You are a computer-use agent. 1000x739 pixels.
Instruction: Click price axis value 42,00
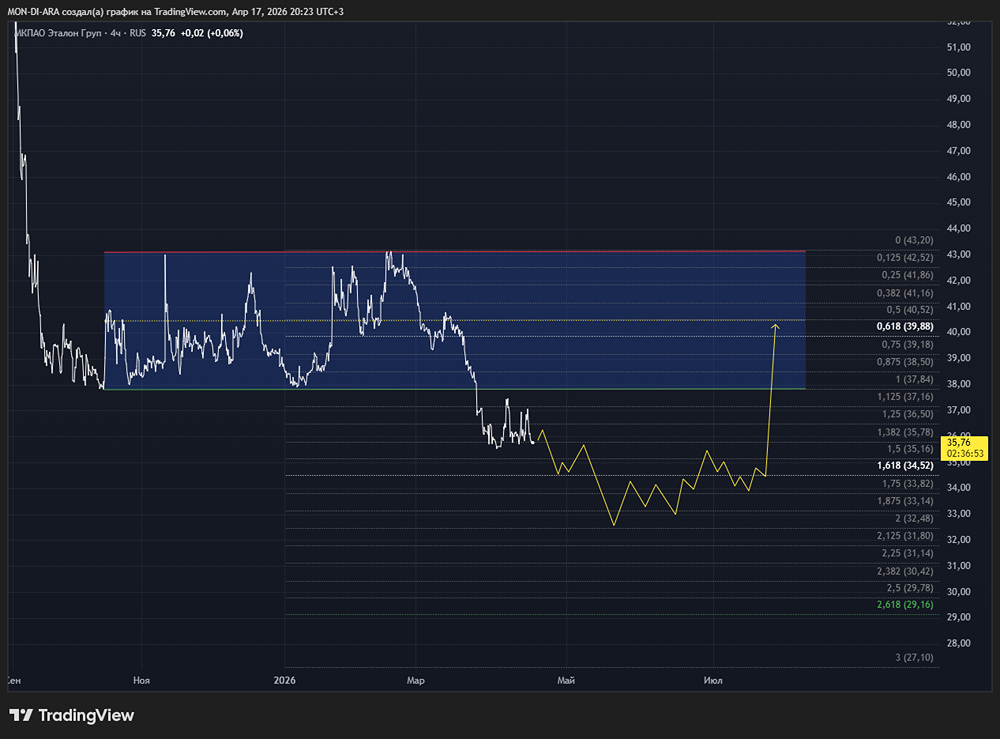click(959, 281)
